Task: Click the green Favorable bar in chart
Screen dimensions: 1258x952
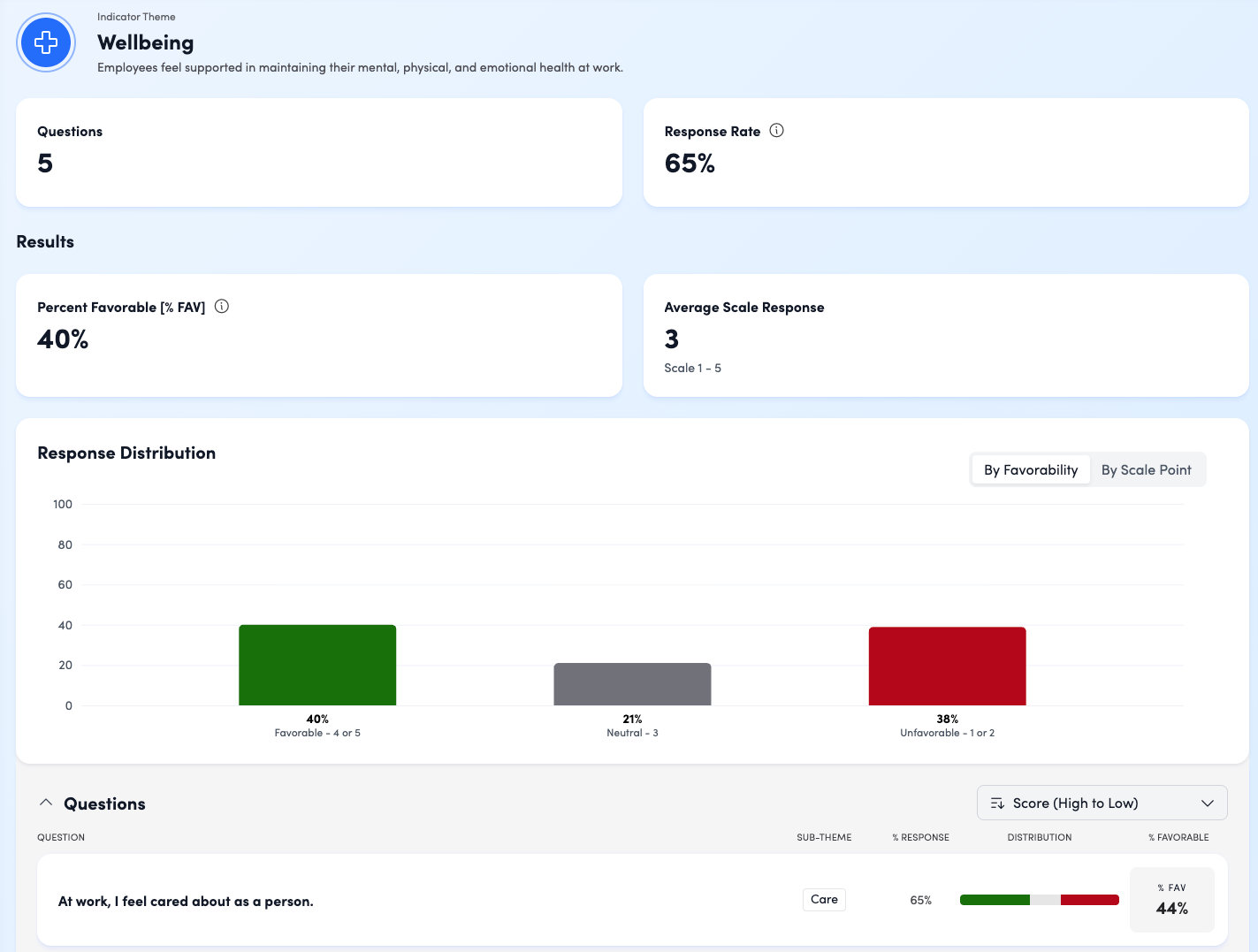Action: (317, 666)
